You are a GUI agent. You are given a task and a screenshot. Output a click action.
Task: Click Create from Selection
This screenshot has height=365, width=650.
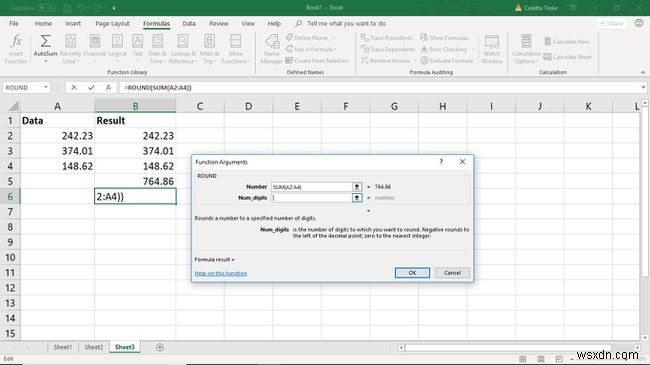[x=317, y=61]
